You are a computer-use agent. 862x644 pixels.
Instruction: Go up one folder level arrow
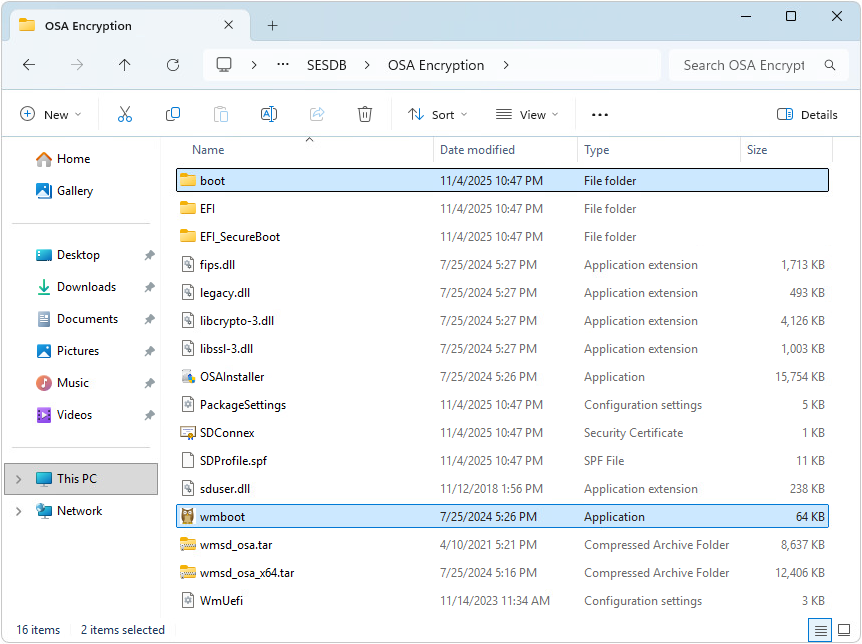125,65
